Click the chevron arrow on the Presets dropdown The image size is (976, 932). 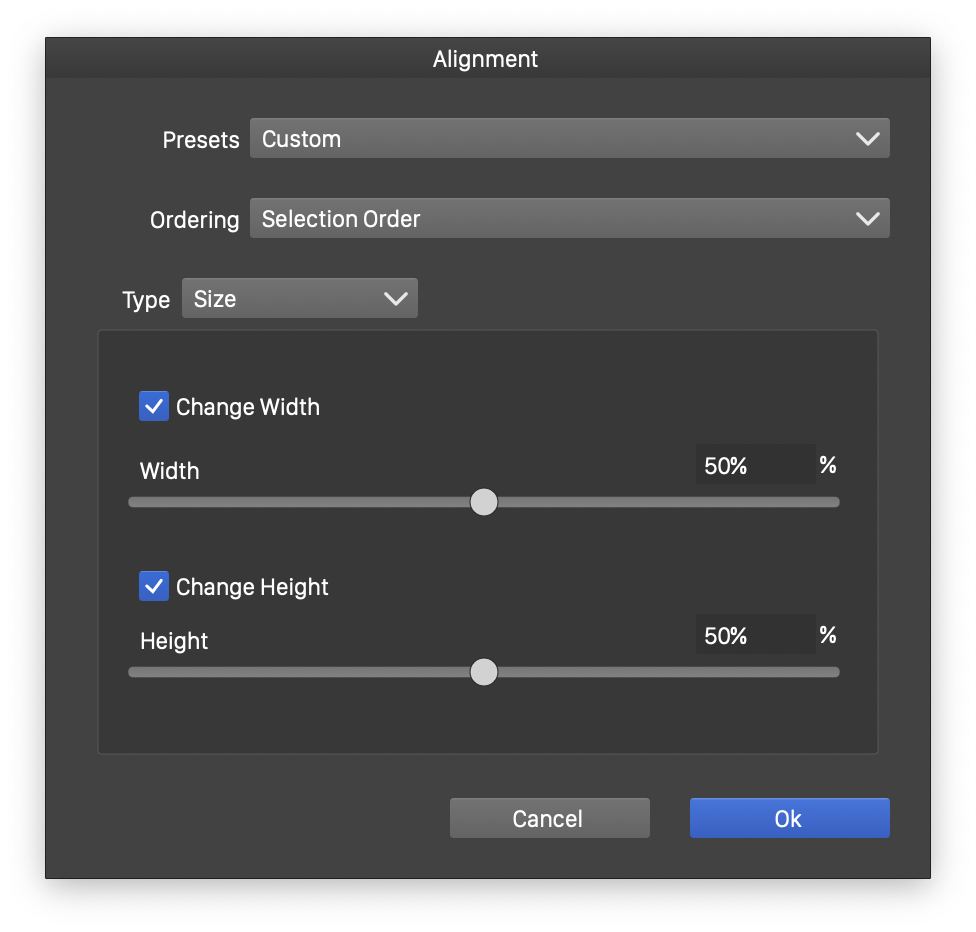click(x=868, y=139)
